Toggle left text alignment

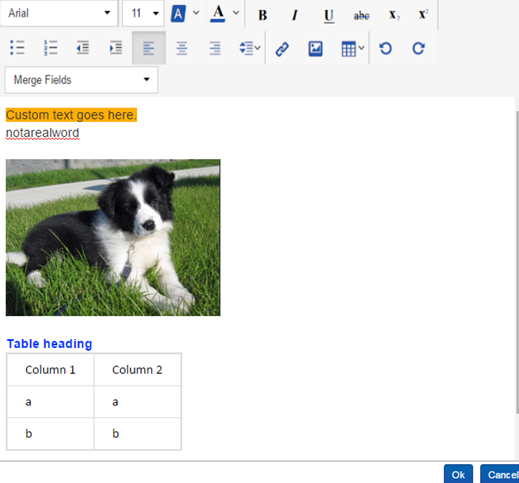tap(149, 48)
